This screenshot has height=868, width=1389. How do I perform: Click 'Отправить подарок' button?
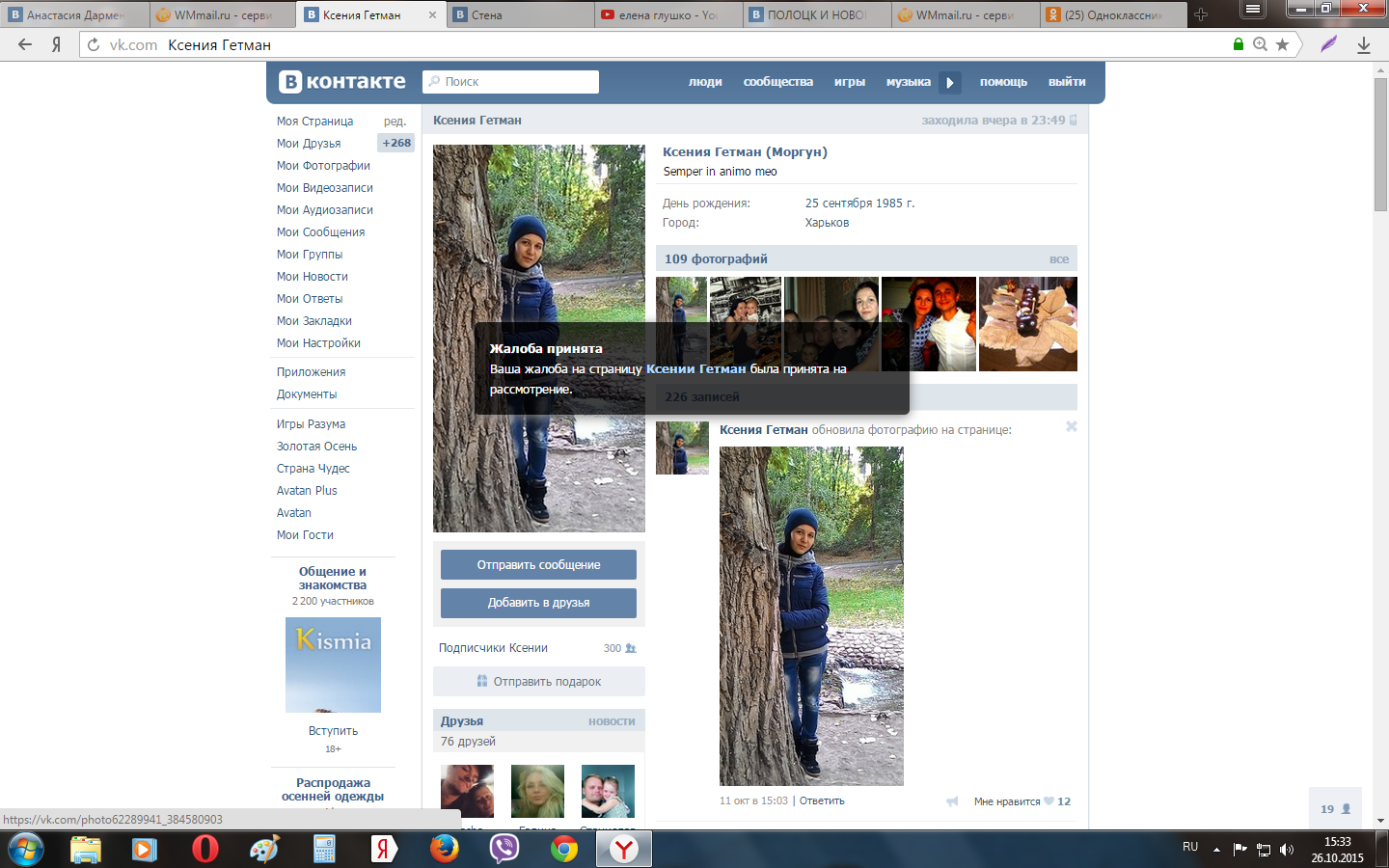click(538, 682)
